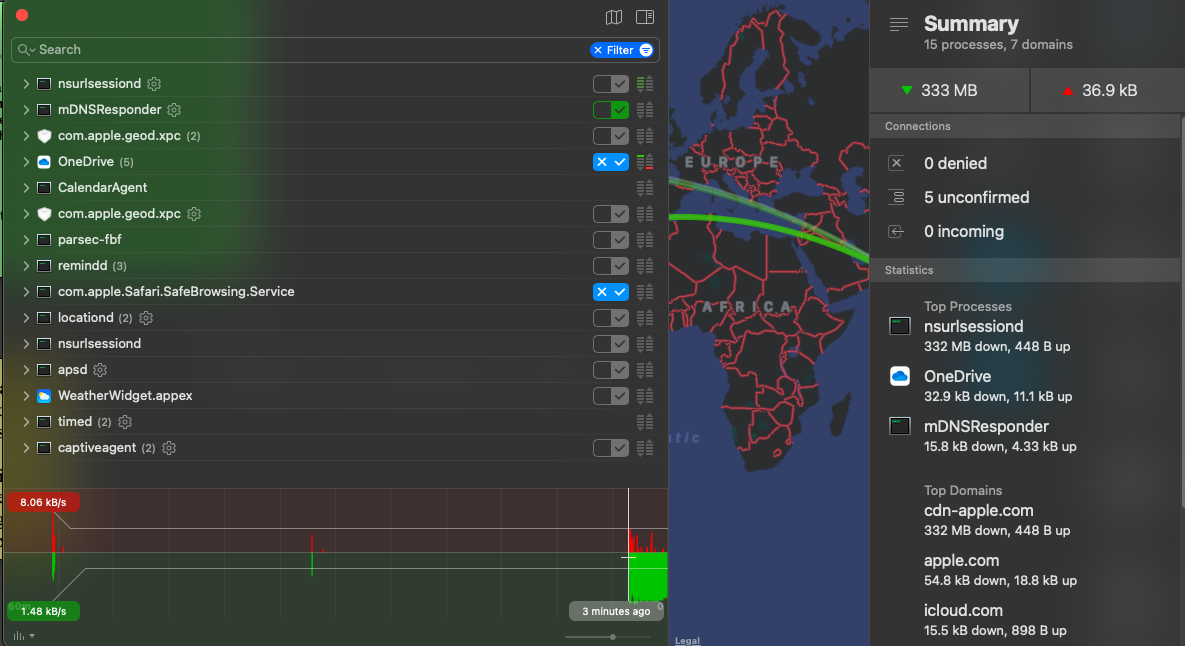This screenshot has width=1185, height=646.
Task: Click the right panel vertical scrollbar
Action: pos(1181,311)
